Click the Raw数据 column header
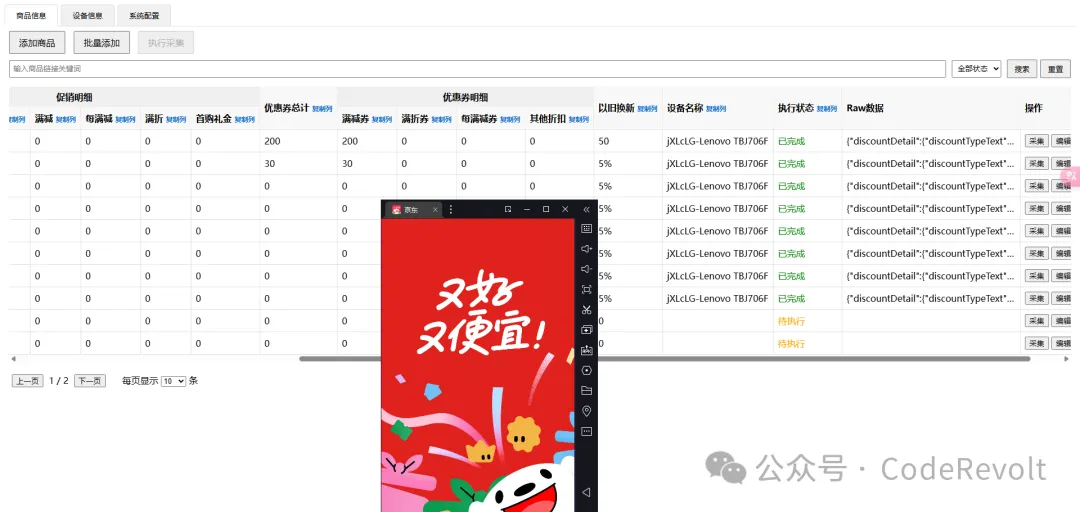The image size is (1080, 512). 865,108
